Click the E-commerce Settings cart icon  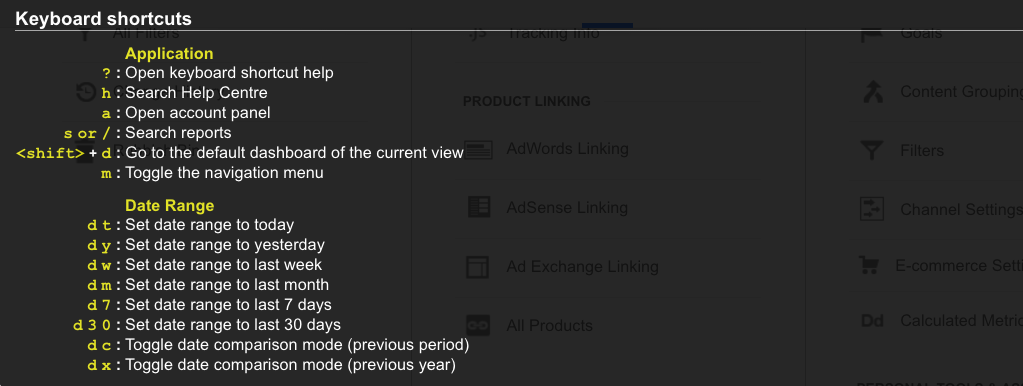[x=868, y=265]
